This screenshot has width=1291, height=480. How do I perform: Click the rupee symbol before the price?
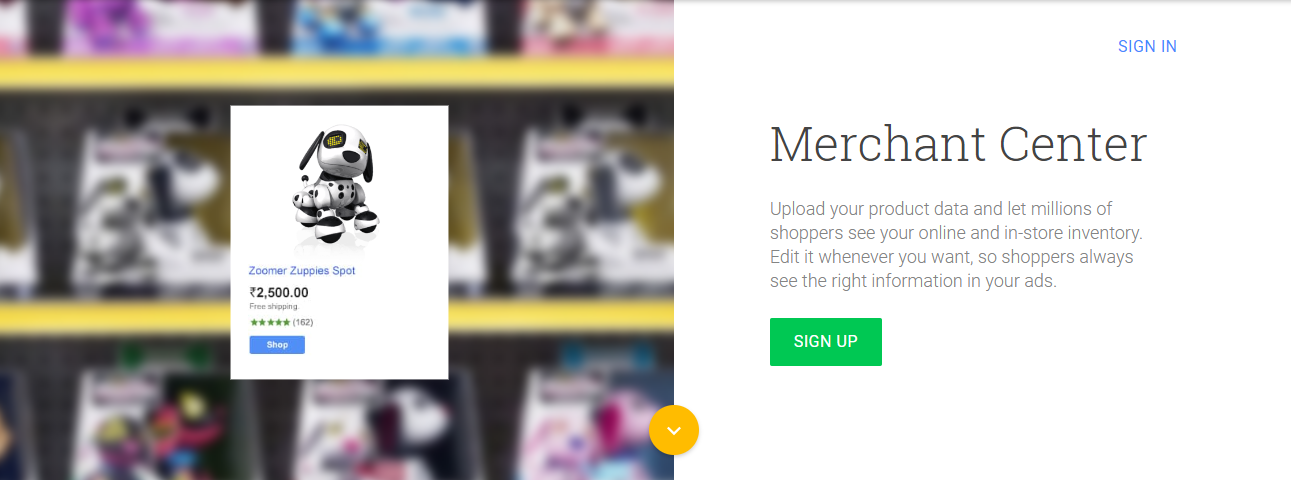[253, 293]
